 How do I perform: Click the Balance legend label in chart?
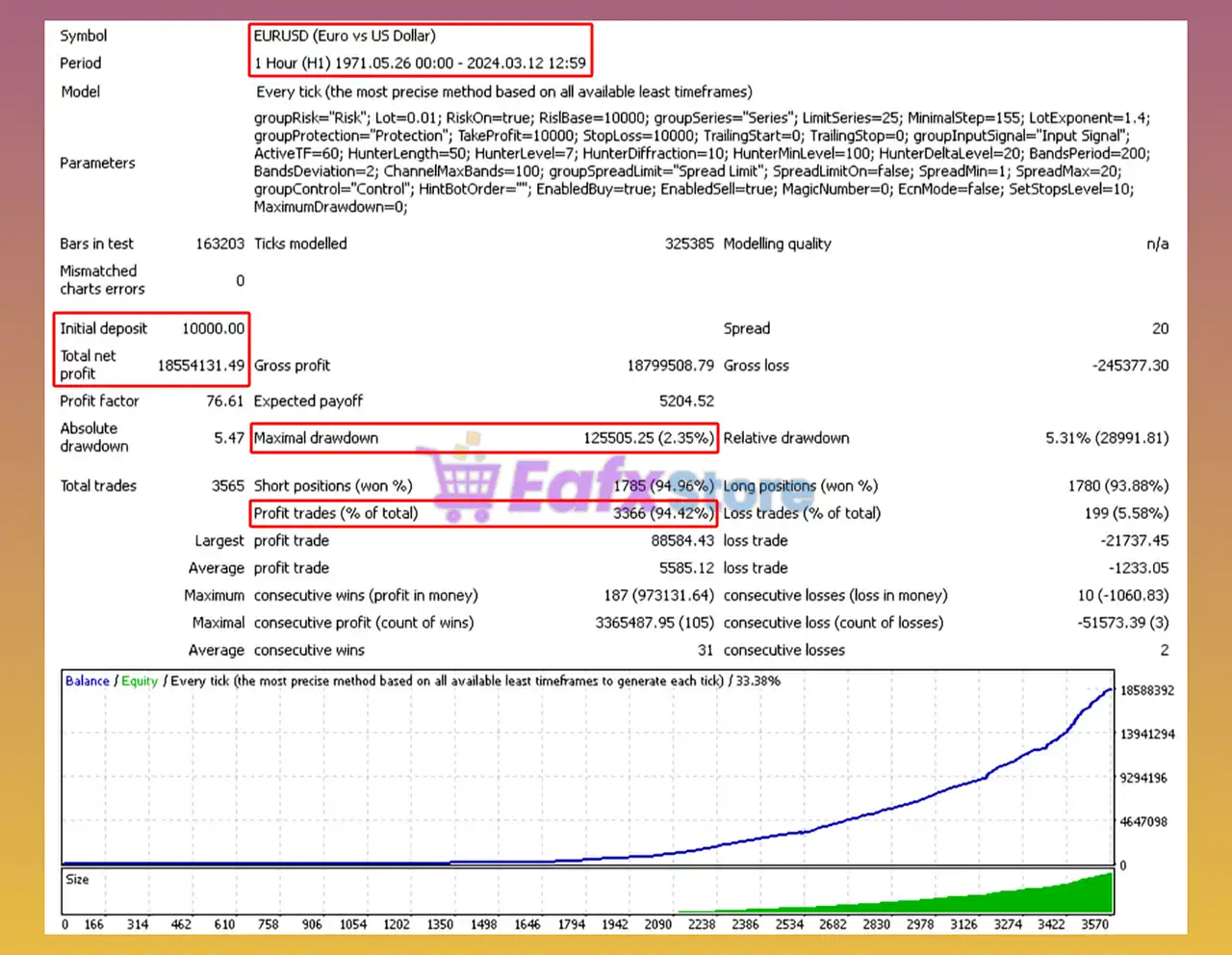coord(87,681)
